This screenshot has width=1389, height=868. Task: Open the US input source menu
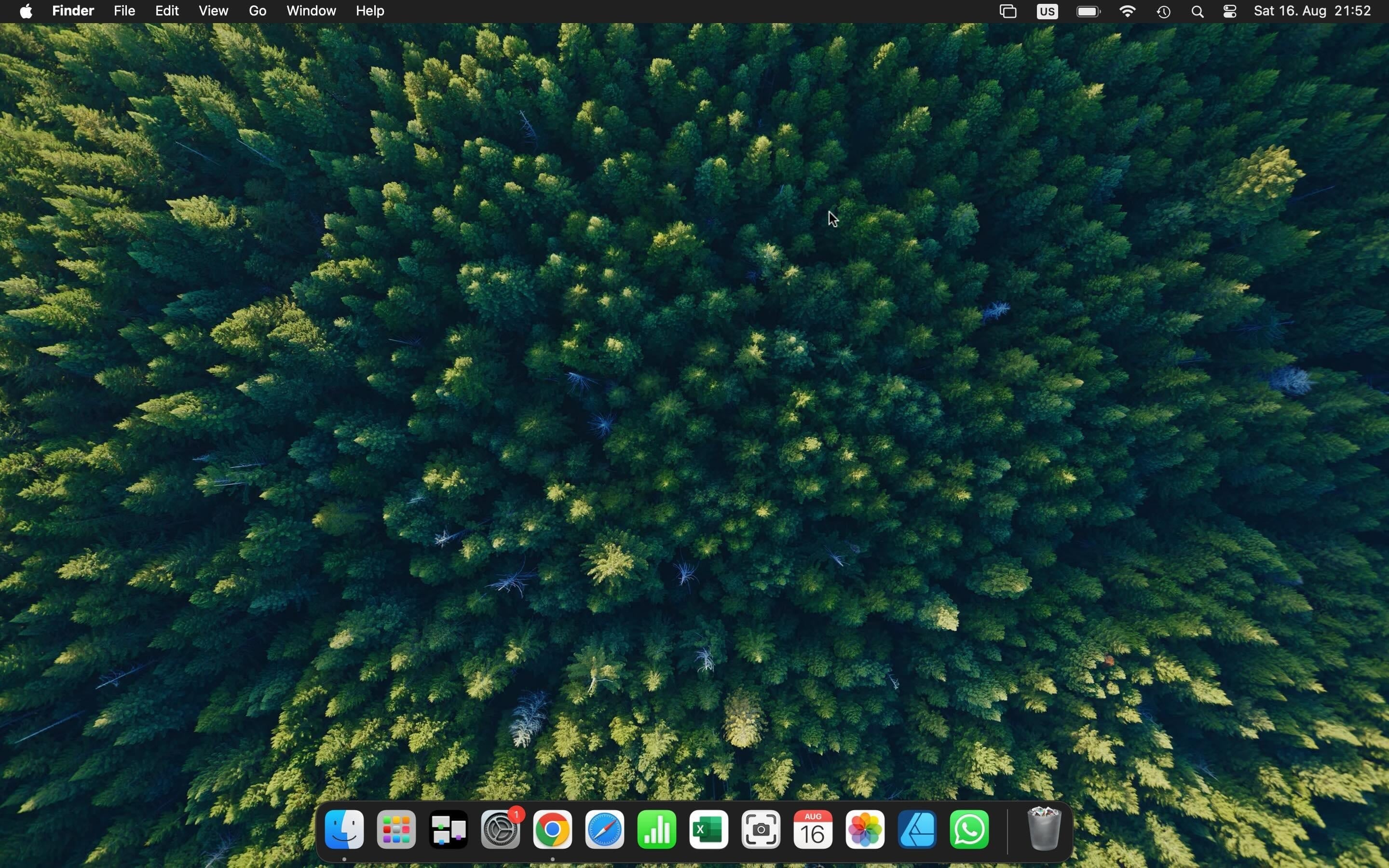click(x=1048, y=12)
